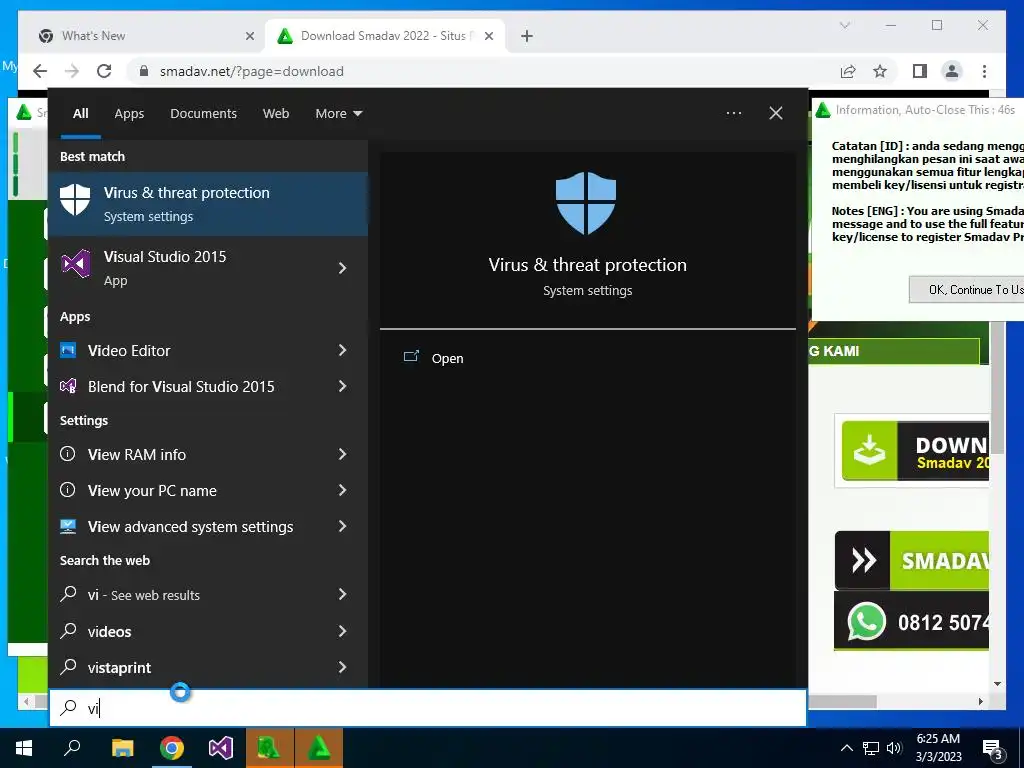Select the Download Smadav 2022 Chrome tab
Viewport: 1024px width, 768px height.
point(385,36)
